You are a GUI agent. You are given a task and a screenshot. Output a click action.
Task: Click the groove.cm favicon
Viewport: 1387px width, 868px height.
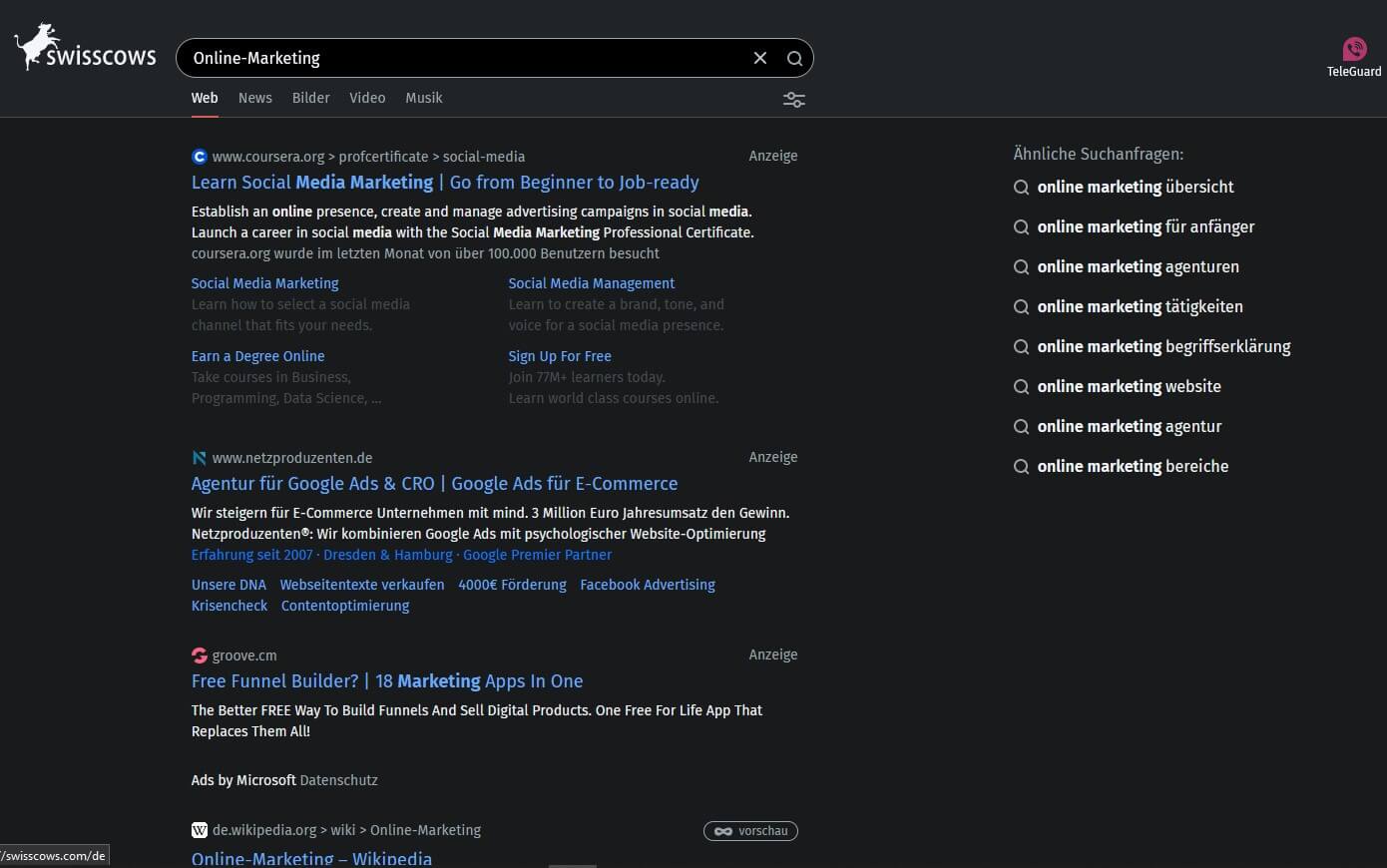200,655
